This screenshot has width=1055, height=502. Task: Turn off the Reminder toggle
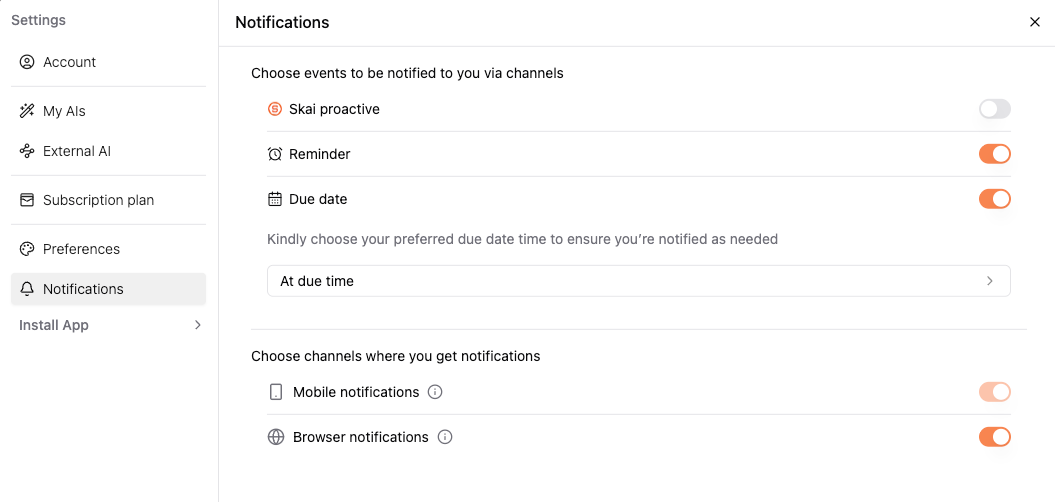point(994,154)
